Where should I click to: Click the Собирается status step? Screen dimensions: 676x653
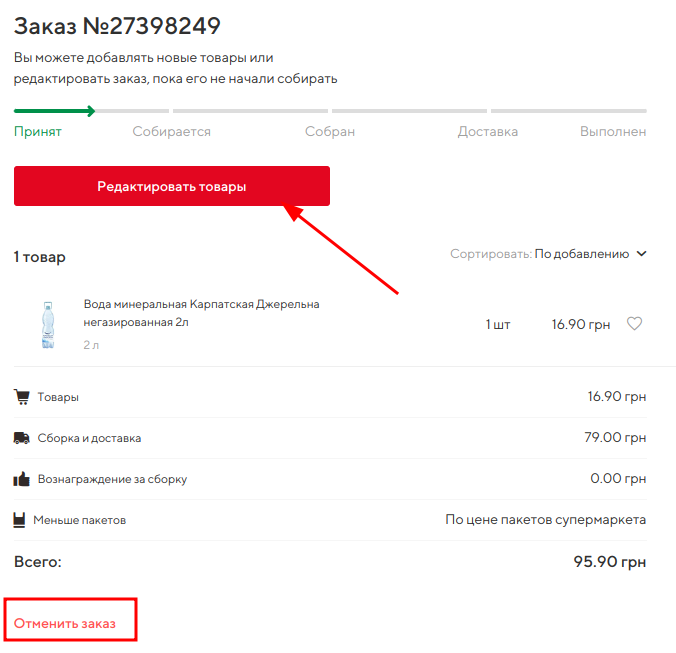[x=172, y=132]
